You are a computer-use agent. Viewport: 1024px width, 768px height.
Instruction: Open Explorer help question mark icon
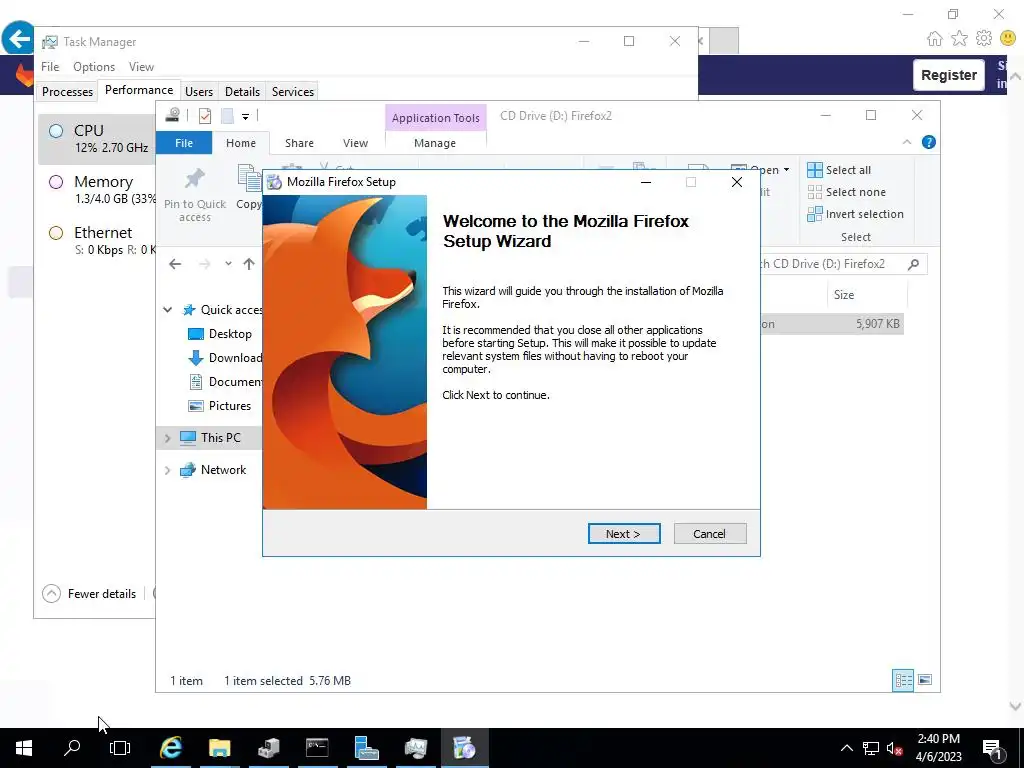point(929,142)
